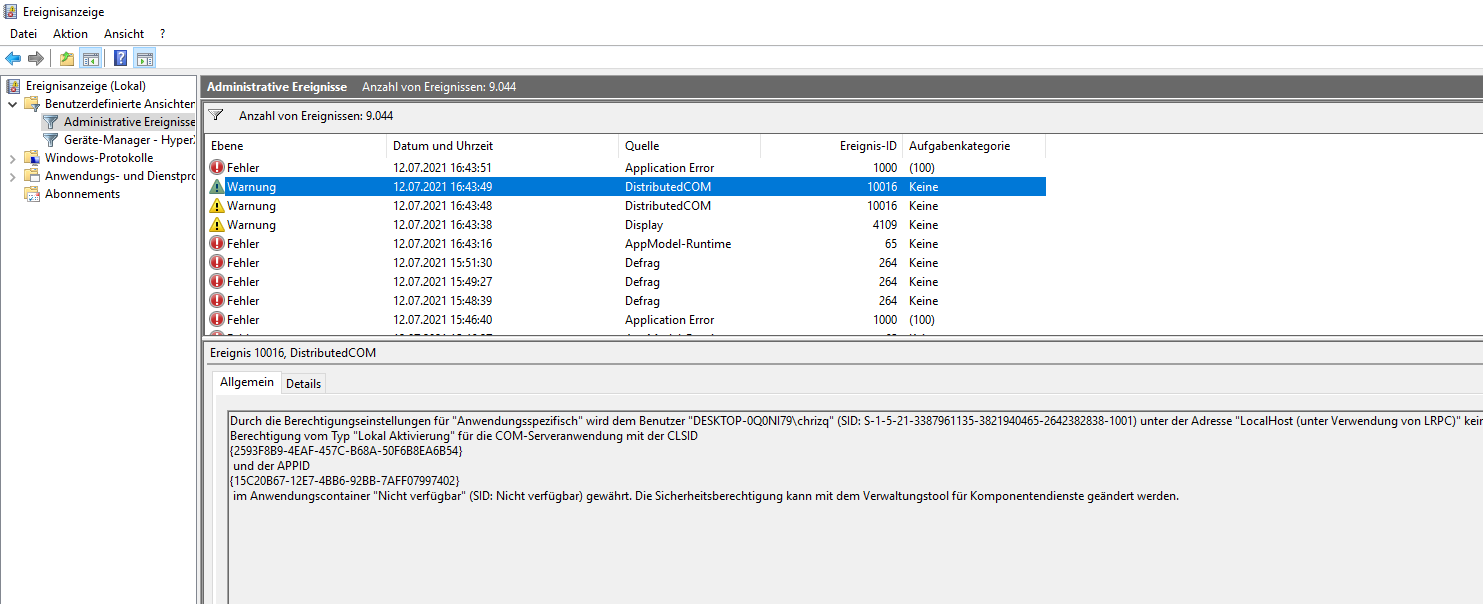1483x604 pixels.
Task: Click warning icon of the Display event row
Action: (217, 225)
